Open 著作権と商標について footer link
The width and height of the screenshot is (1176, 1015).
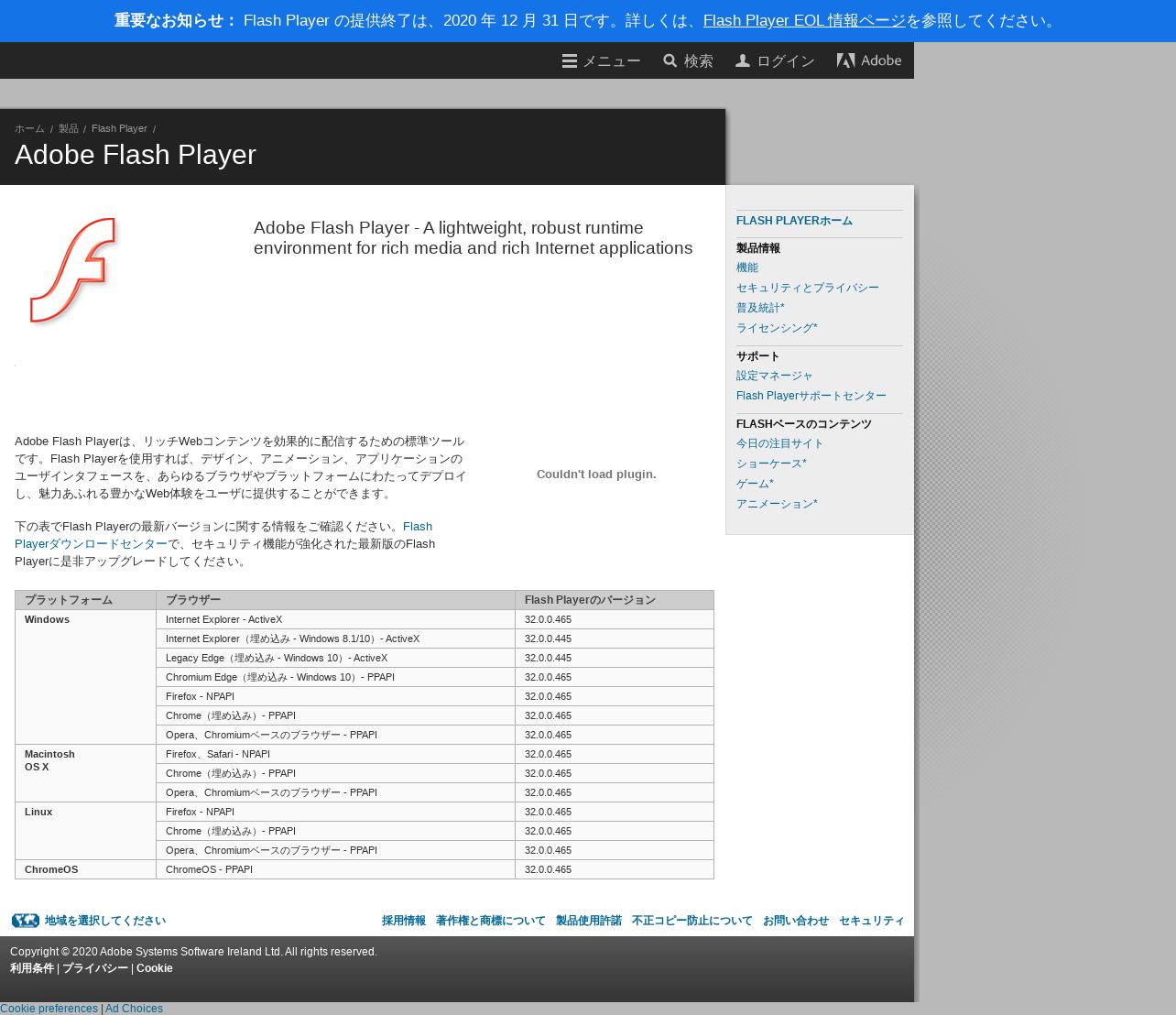[491, 921]
